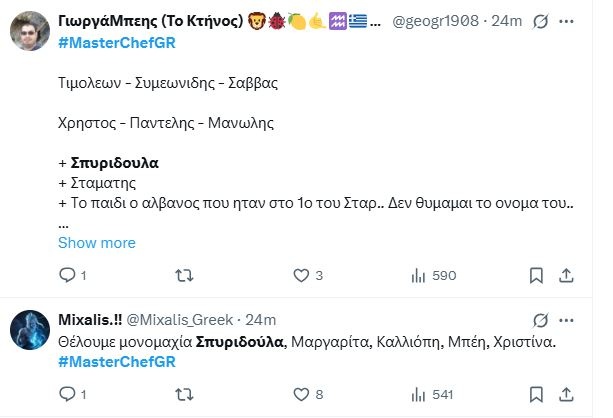The width and height of the screenshot is (613, 418).
Task: Open more options menu for Mixalis.!! tweet
Action: pos(567,320)
